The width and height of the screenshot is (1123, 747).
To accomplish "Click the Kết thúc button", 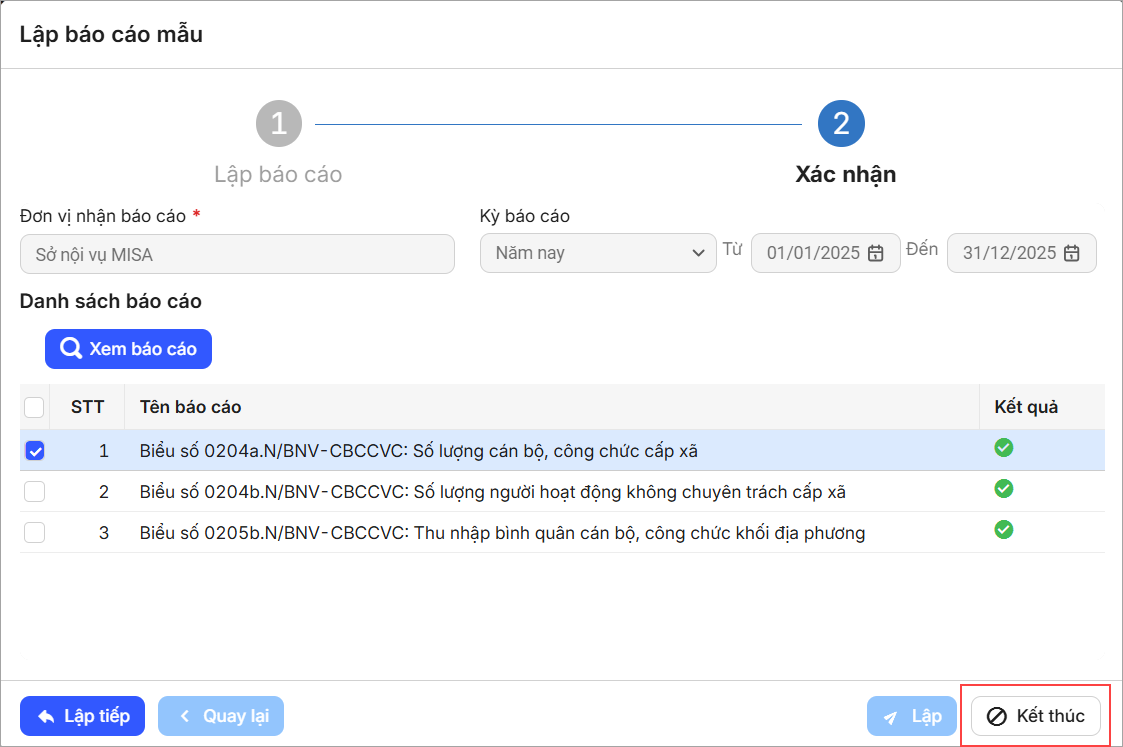I will point(1036,716).
